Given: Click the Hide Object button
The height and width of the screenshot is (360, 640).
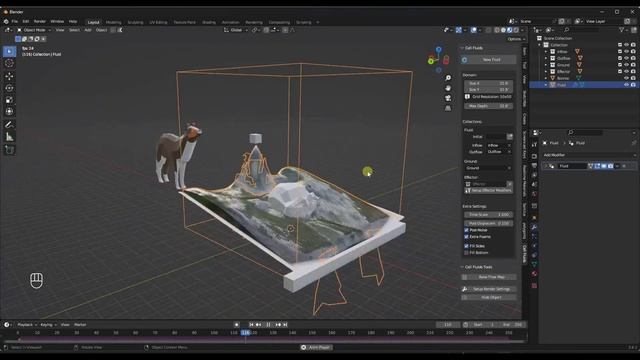Looking at the screenshot, I should (489, 298).
